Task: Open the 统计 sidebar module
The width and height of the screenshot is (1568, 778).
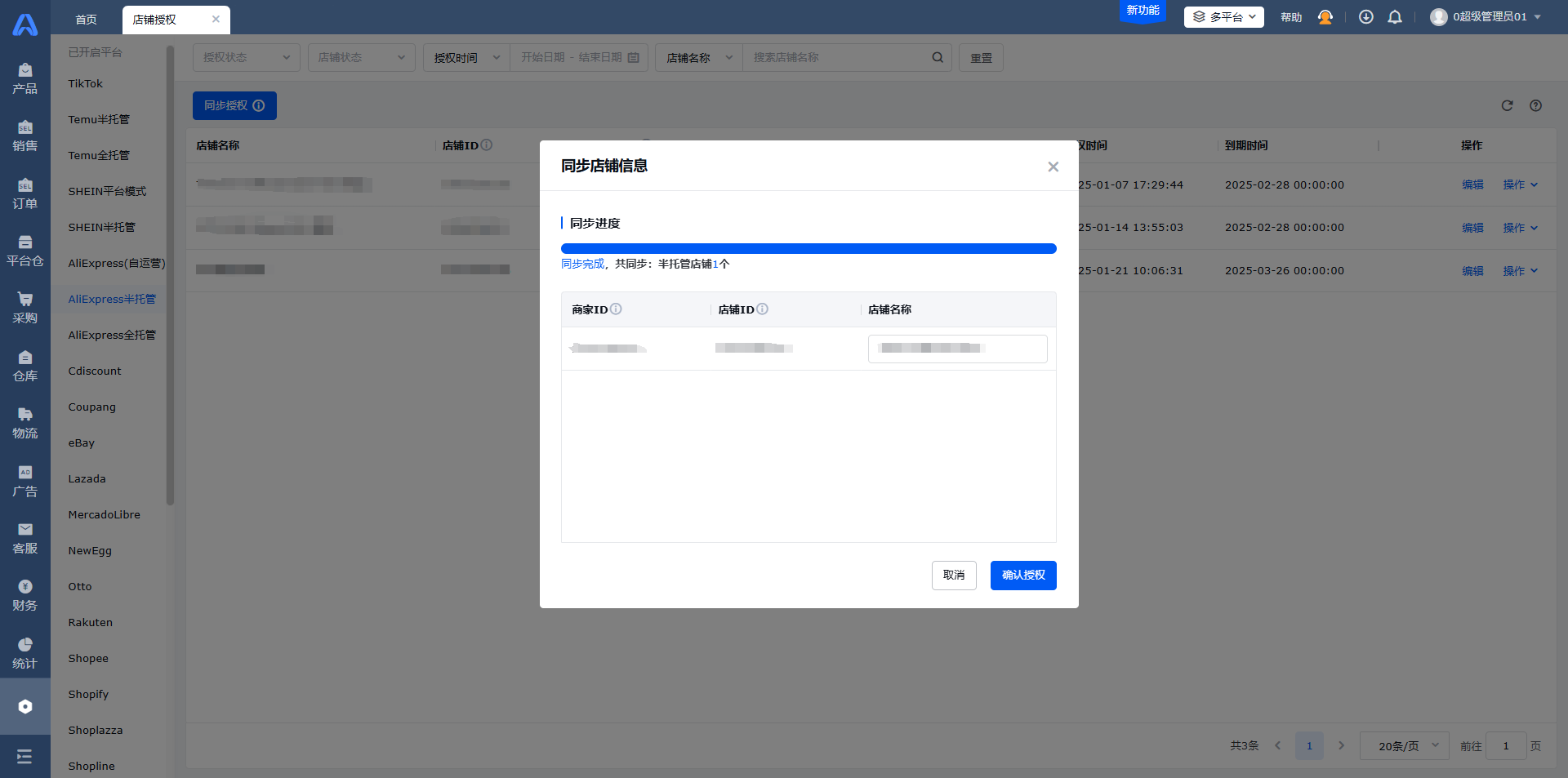Action: (x=24, y=654)
